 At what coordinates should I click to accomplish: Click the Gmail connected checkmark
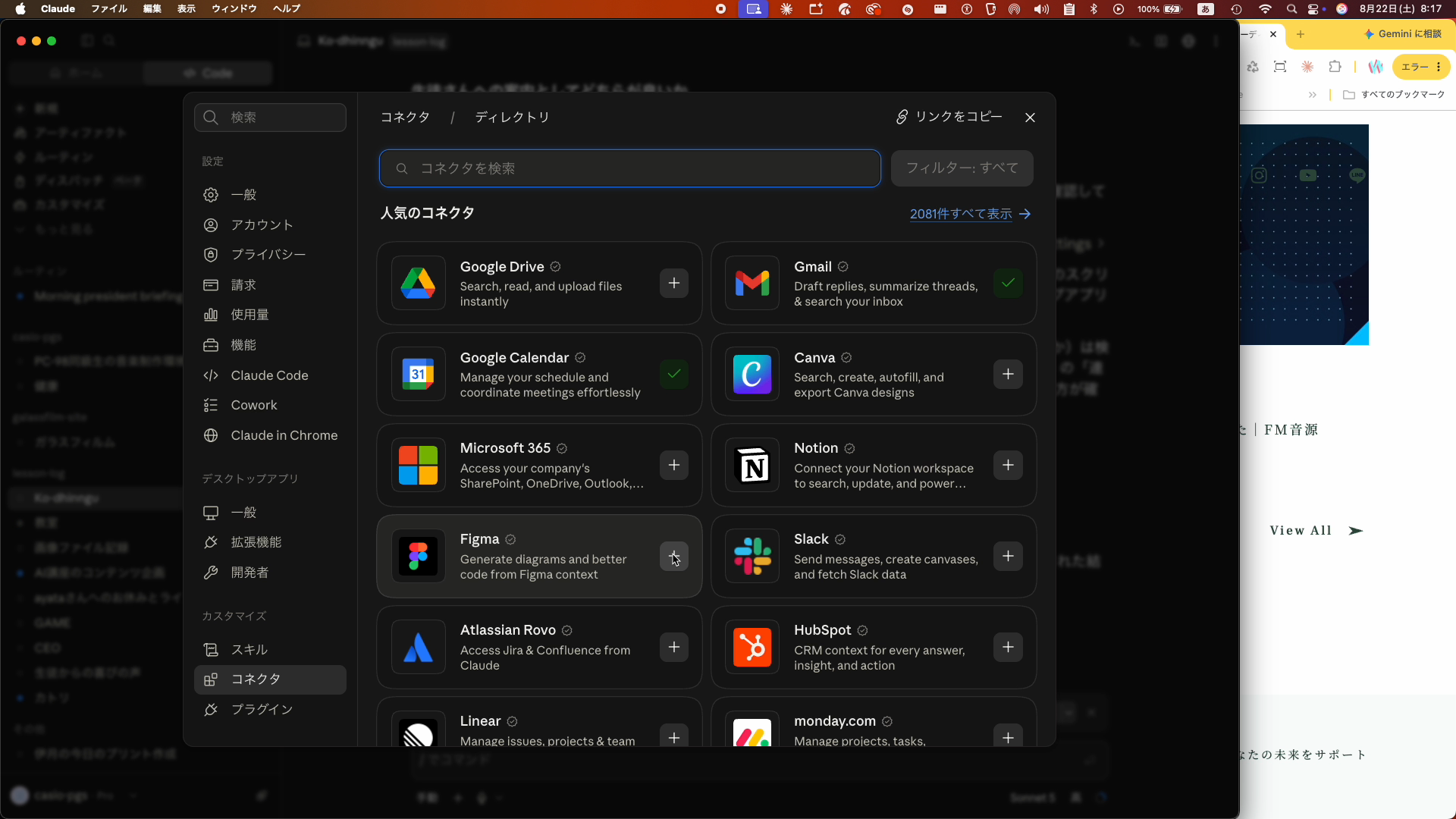pos(1008,283)
